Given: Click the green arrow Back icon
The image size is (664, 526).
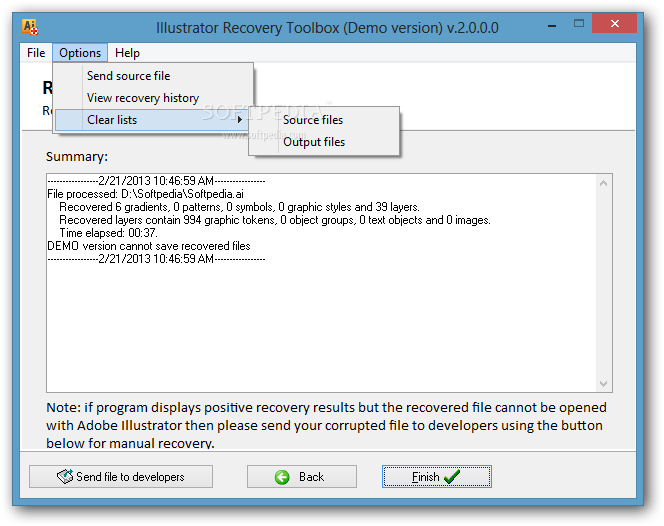Looking at the screenshot, I should (282, 477).
